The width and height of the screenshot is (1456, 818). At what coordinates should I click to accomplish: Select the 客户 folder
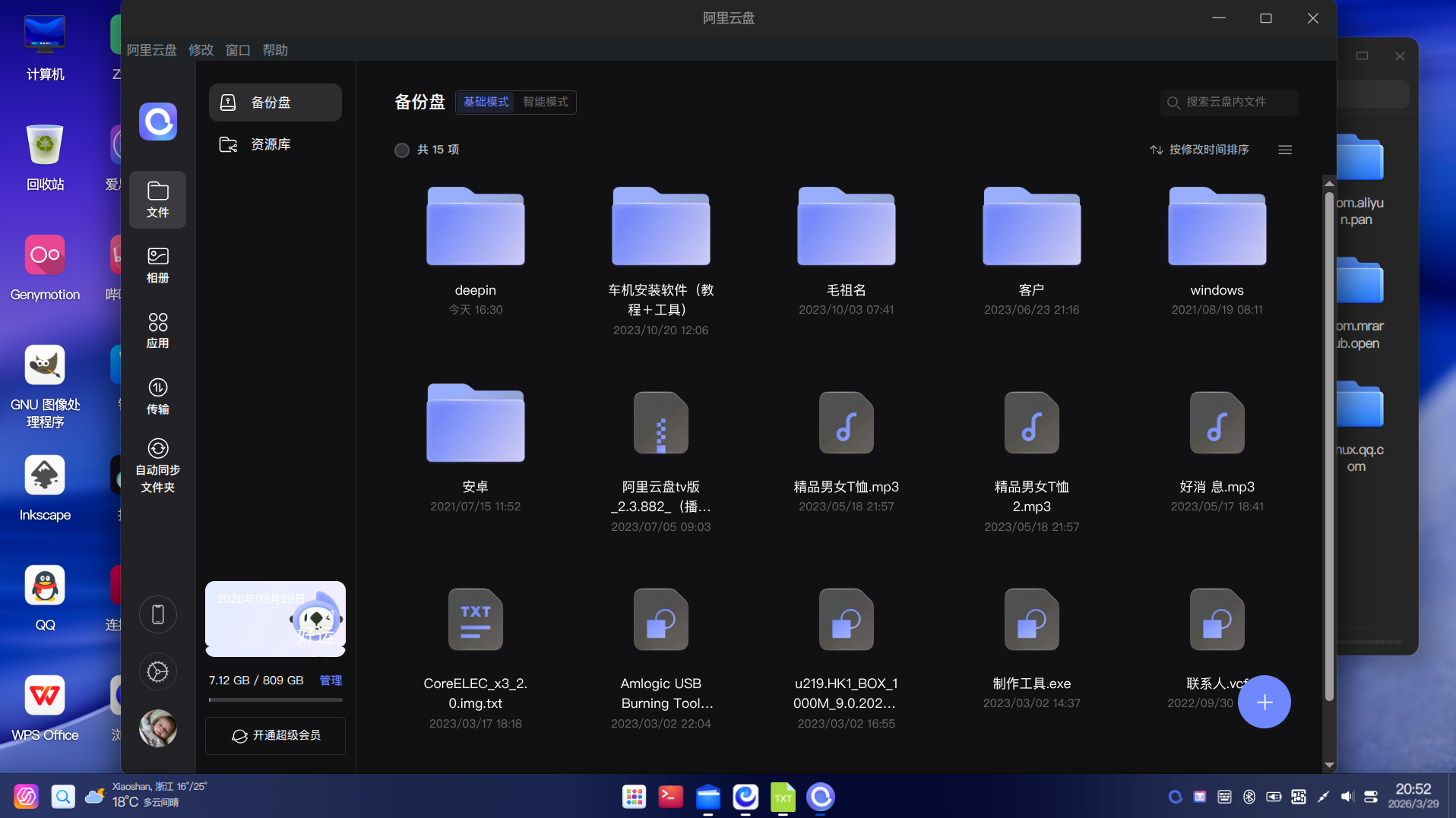[1031, 251]
